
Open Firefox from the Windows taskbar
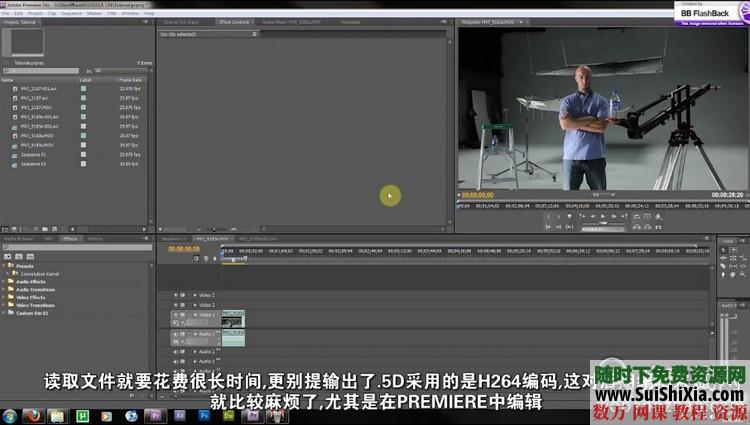(33, 416)
